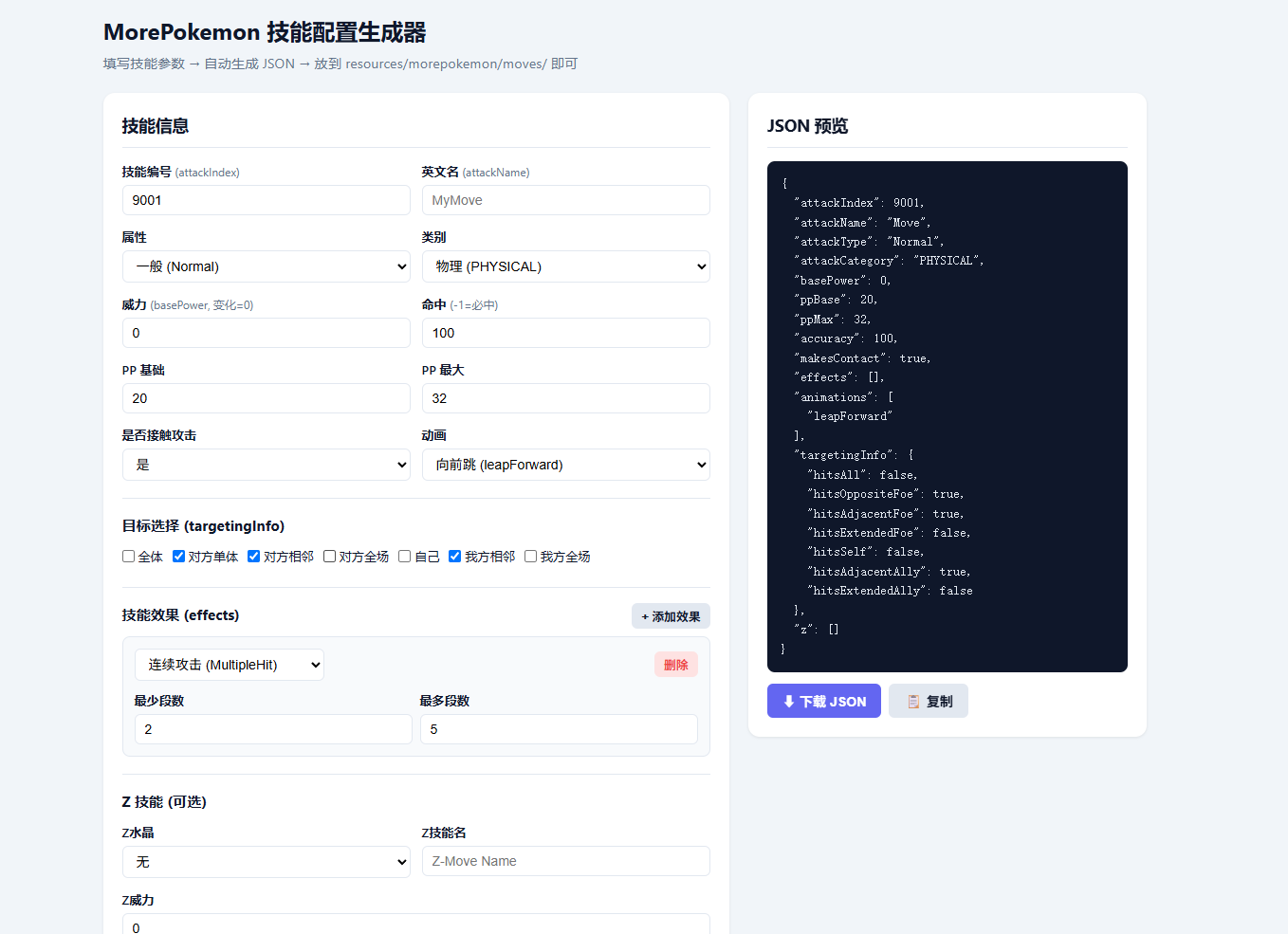Click the "Z 技能 (可选)" heading

pyautogui.click(x=164, y=802)
